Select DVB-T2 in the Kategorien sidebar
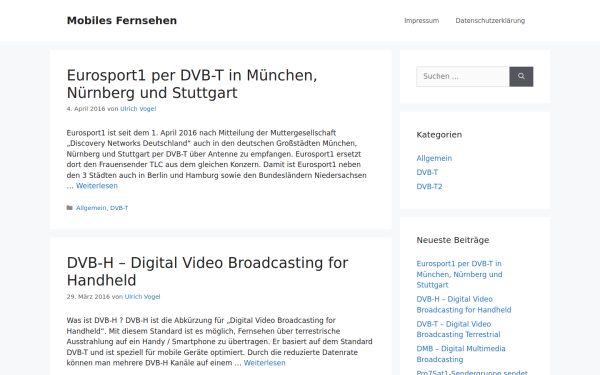 click(429, 186)
